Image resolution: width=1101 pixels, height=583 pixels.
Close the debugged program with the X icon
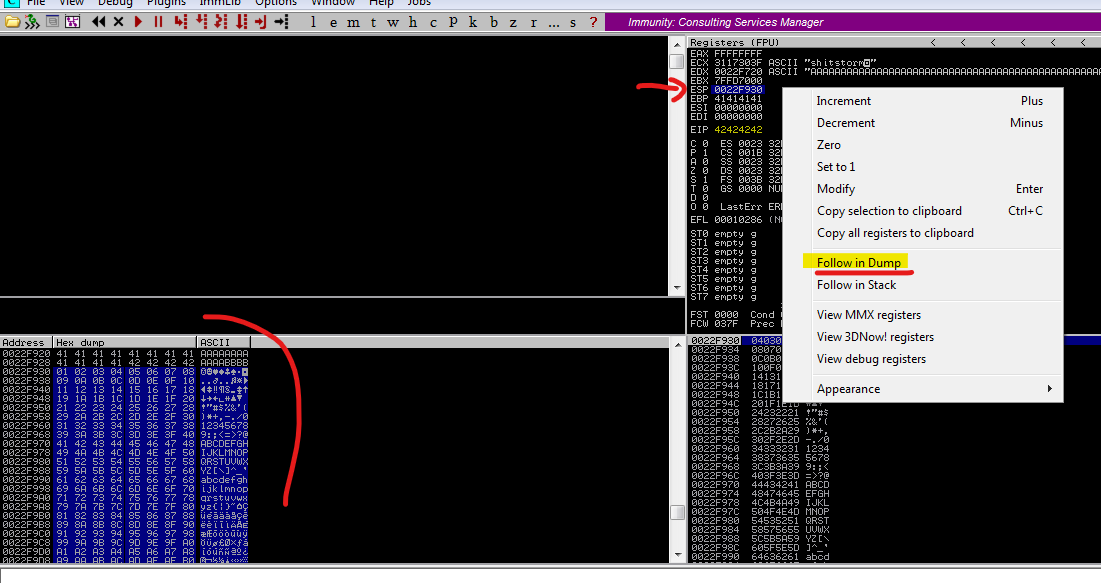click(x=119, y=22)
